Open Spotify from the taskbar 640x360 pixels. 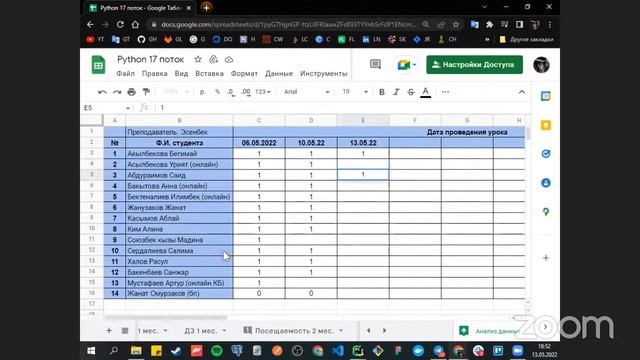tap(217, 351)
